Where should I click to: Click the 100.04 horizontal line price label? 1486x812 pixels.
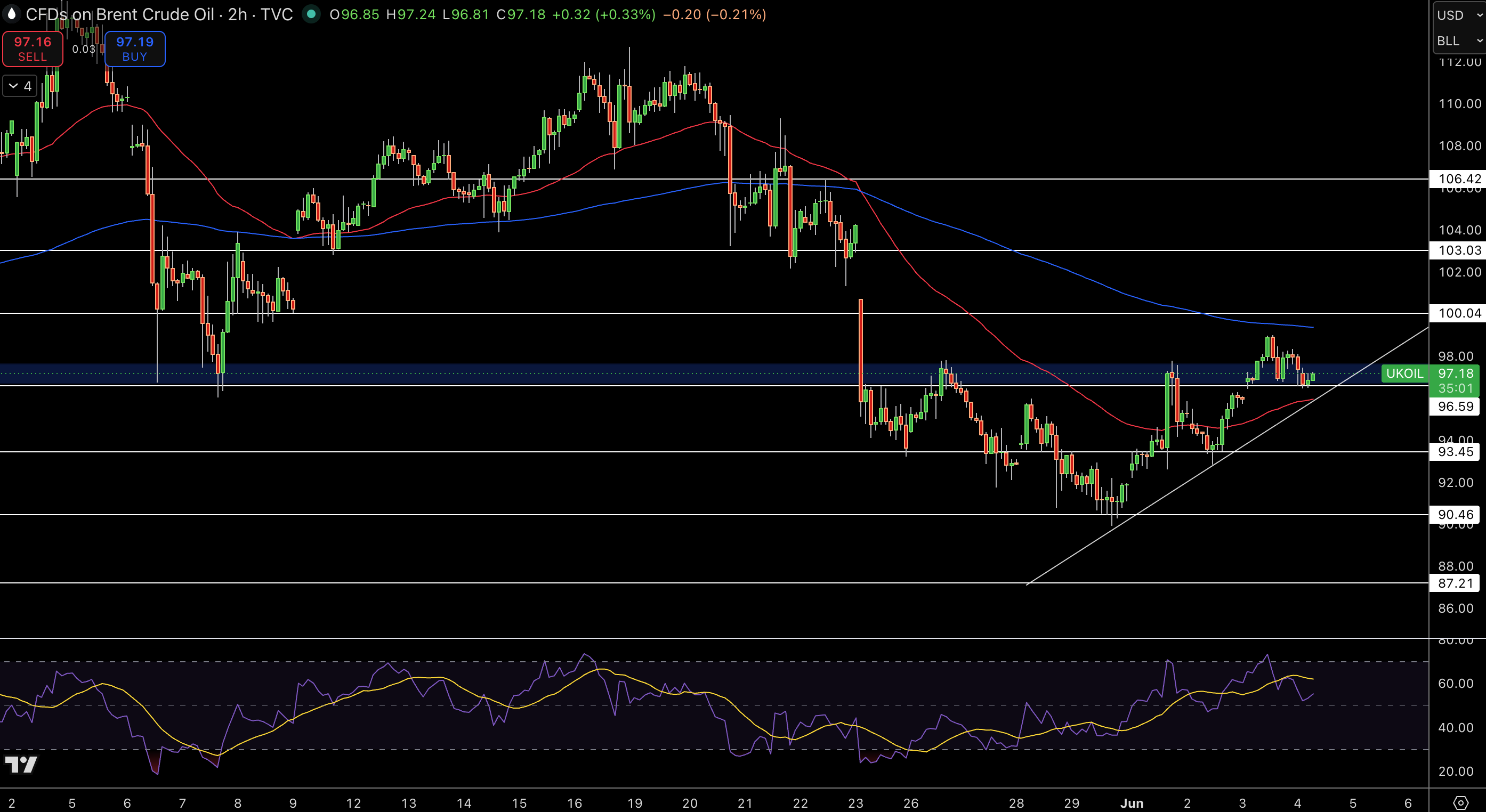pos(1457,313)
